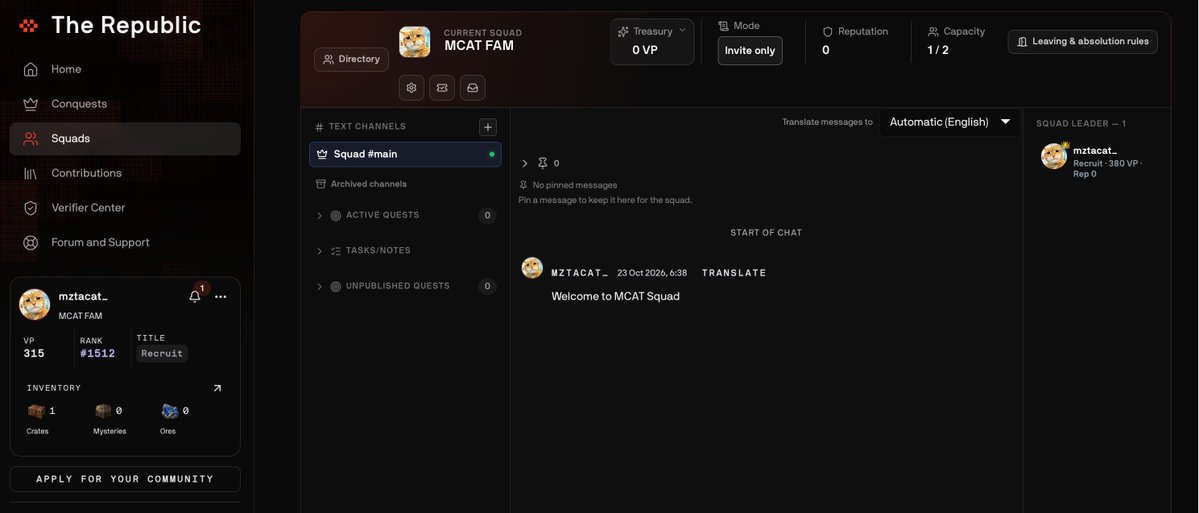Click the Capacity 1 / 2 stat
The image size is (1199, 513).
click(956, 41)
